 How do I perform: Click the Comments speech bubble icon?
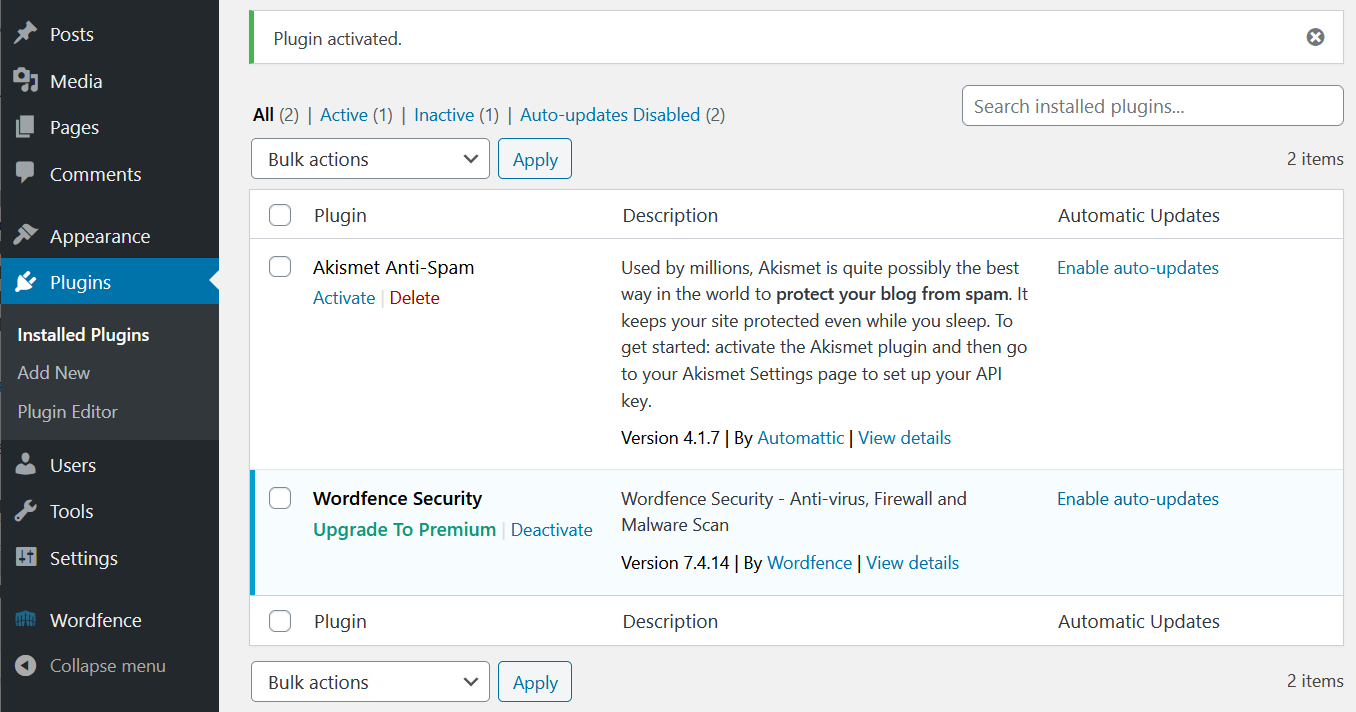[26, 173]
